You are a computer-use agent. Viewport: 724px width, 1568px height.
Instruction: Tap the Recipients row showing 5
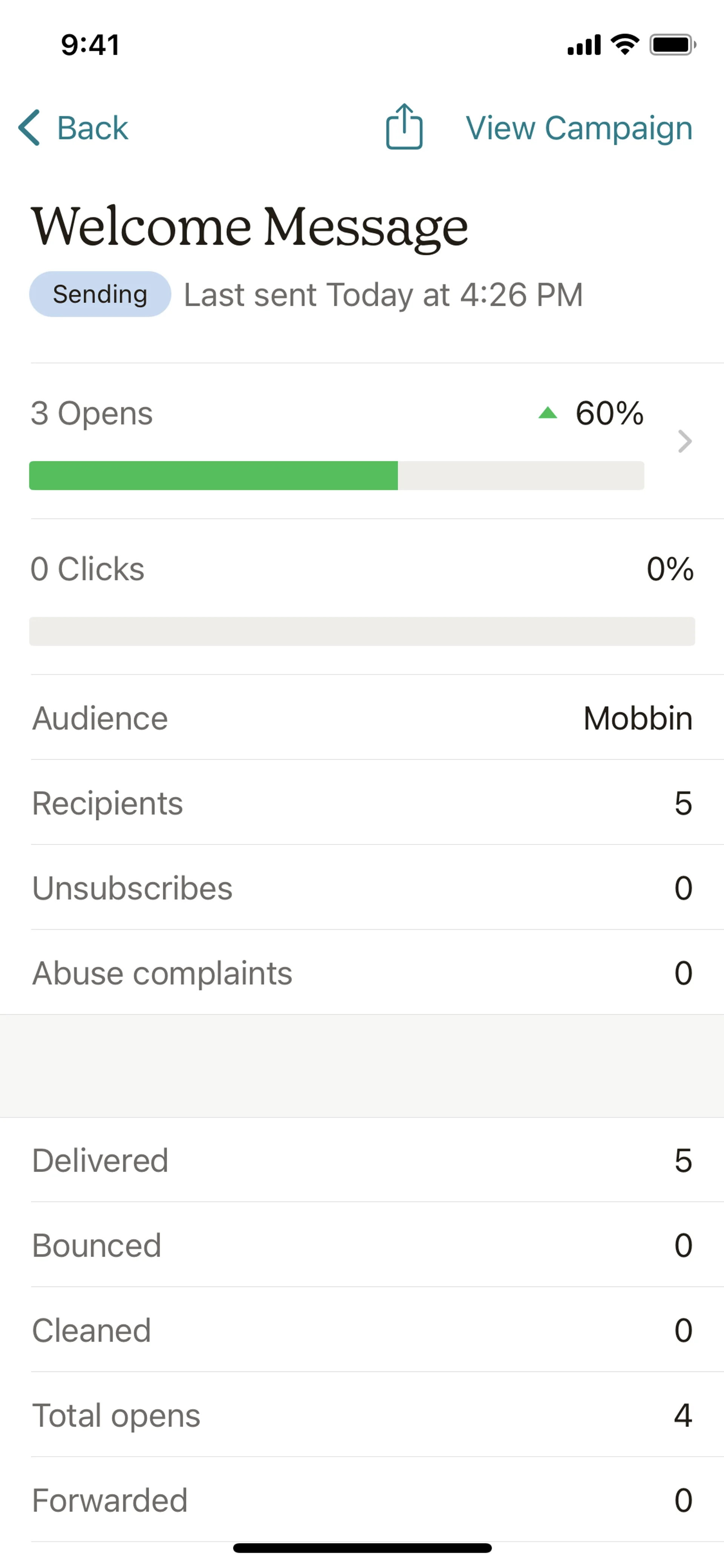pyautogui.click(x=362, y=803)
